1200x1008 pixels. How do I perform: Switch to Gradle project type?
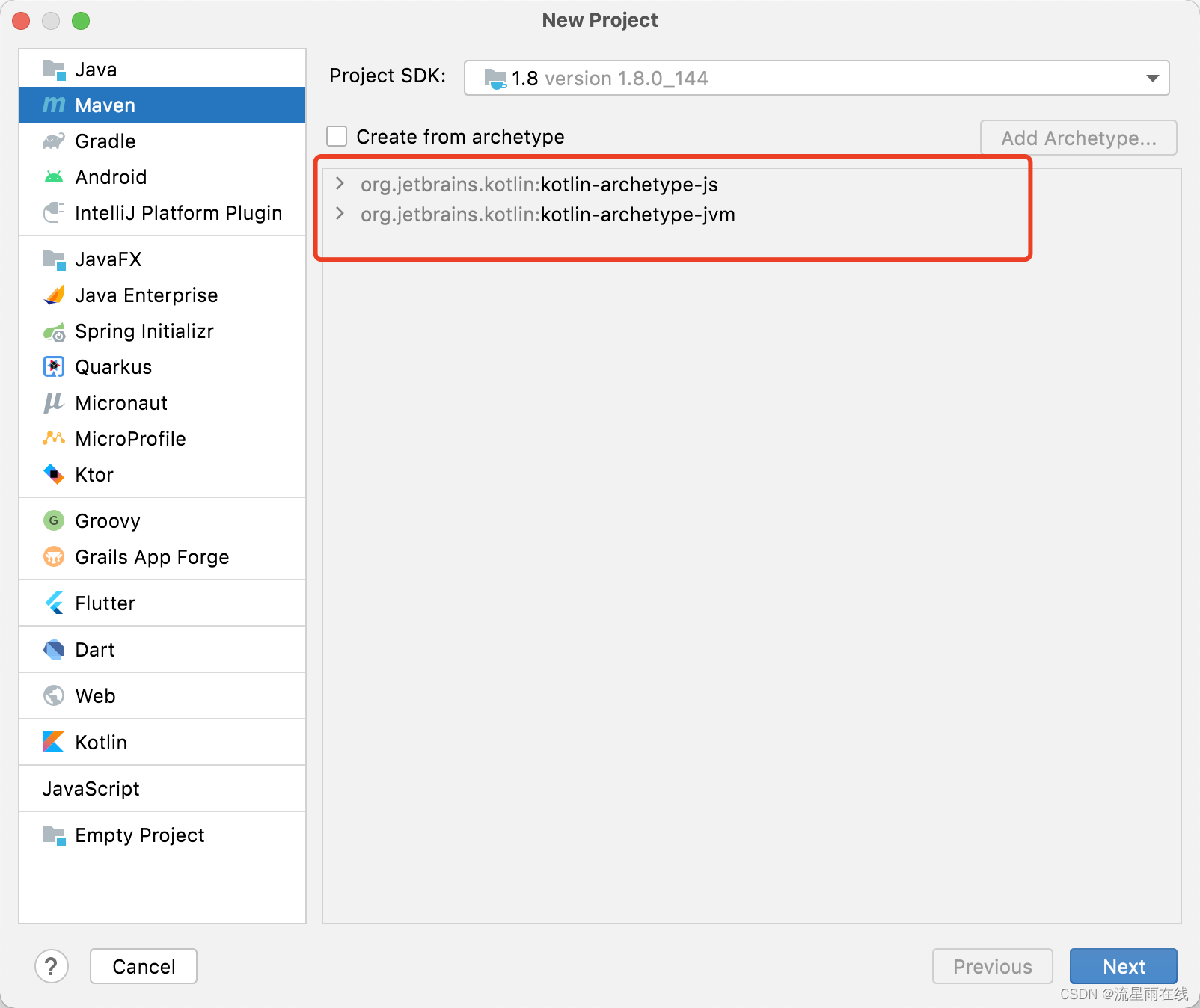[162, 141]
